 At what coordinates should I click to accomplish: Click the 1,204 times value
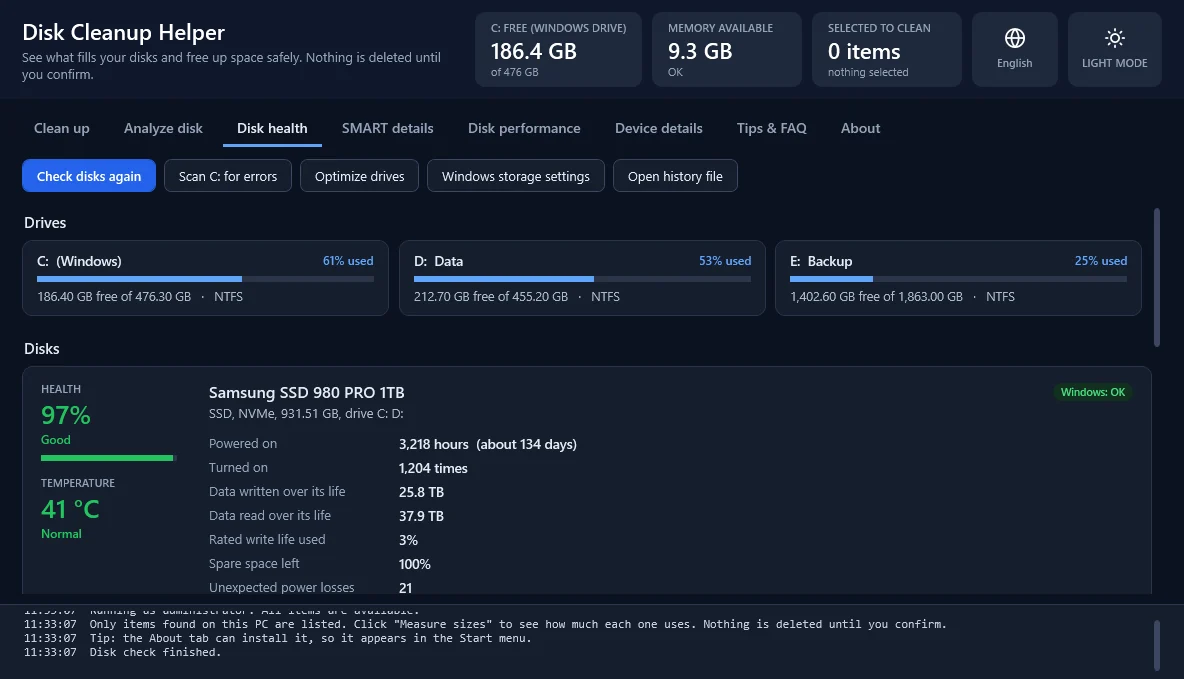pos(433,468)
